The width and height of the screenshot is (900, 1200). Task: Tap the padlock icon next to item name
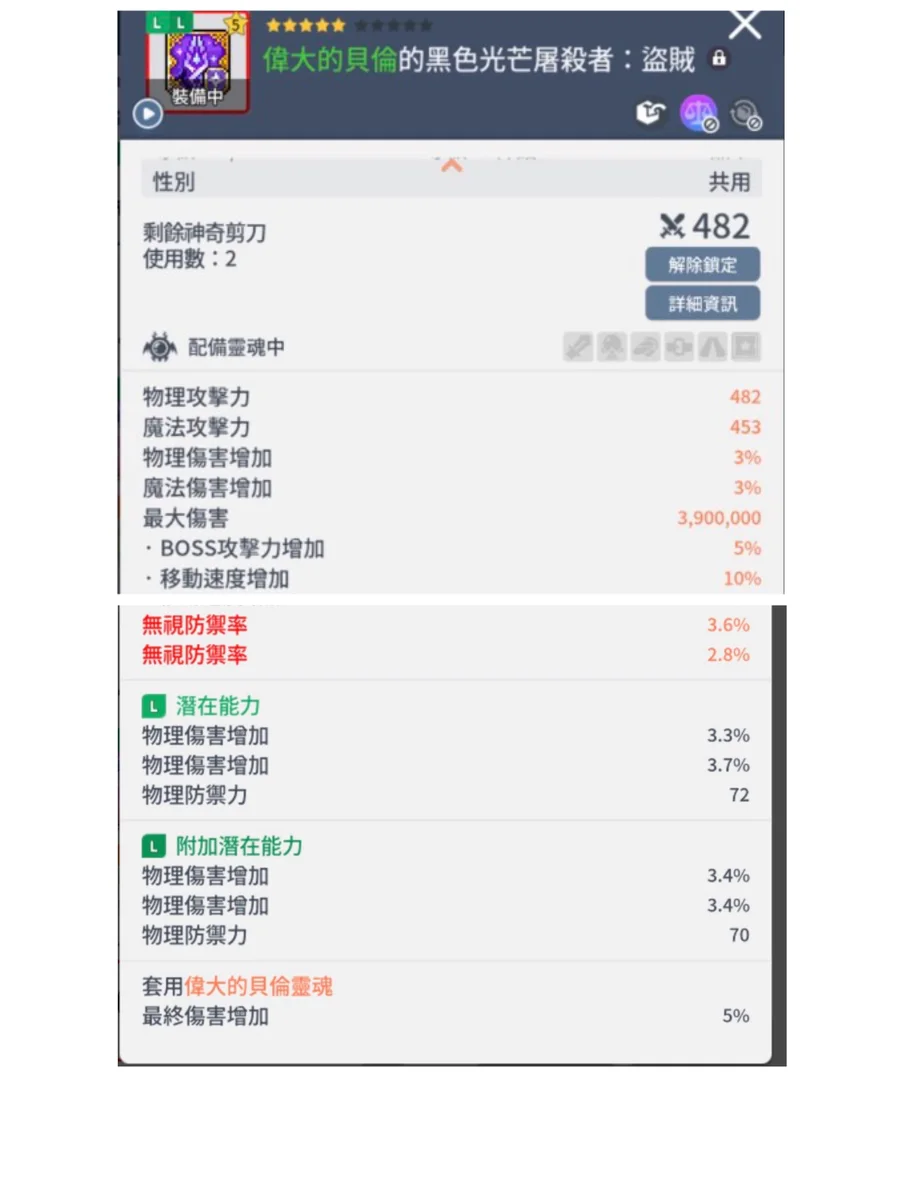coord(718,59)
